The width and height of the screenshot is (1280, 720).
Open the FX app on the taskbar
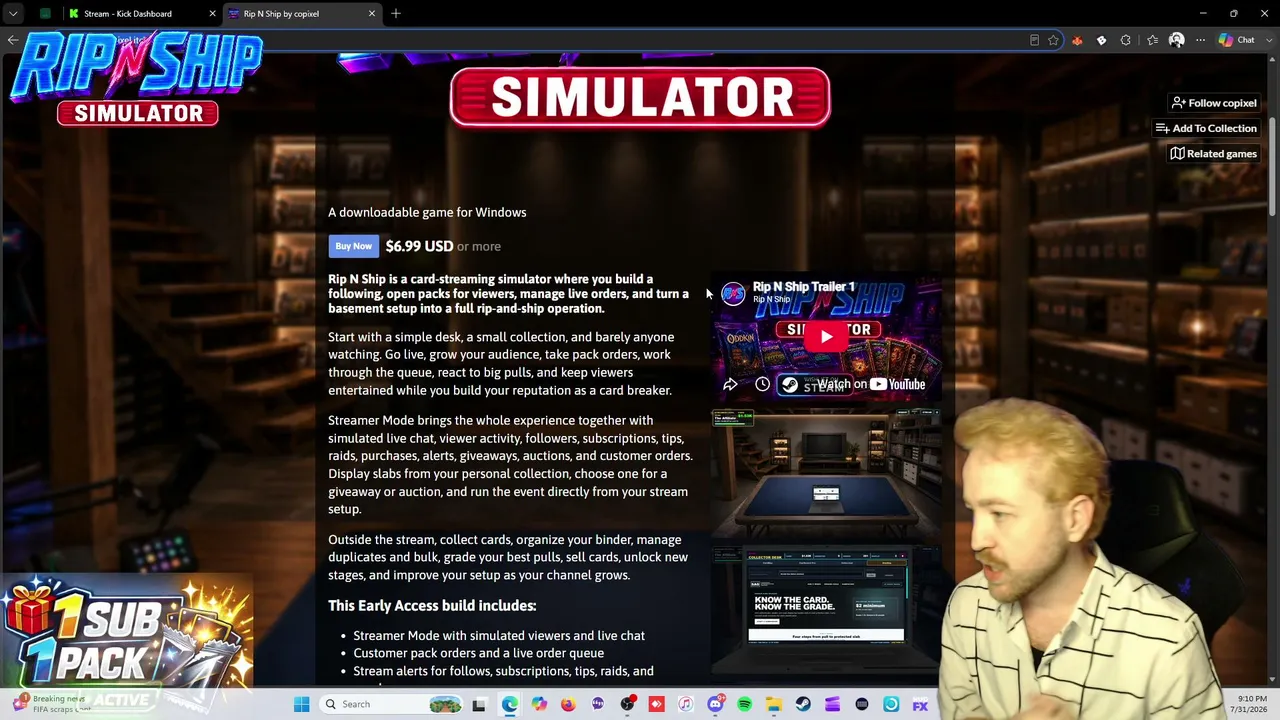920,705
